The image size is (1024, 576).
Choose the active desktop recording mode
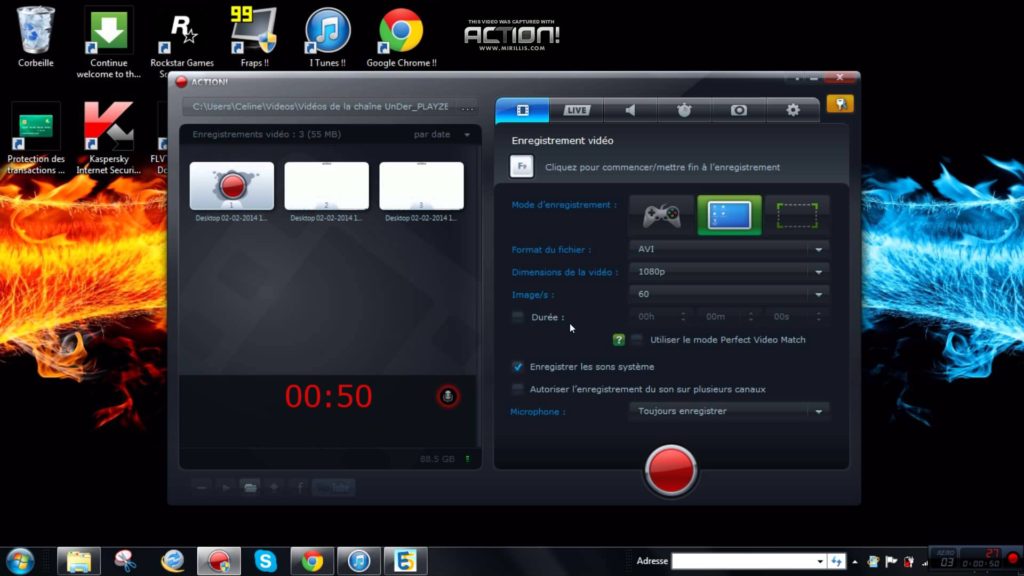pos(729,213)
